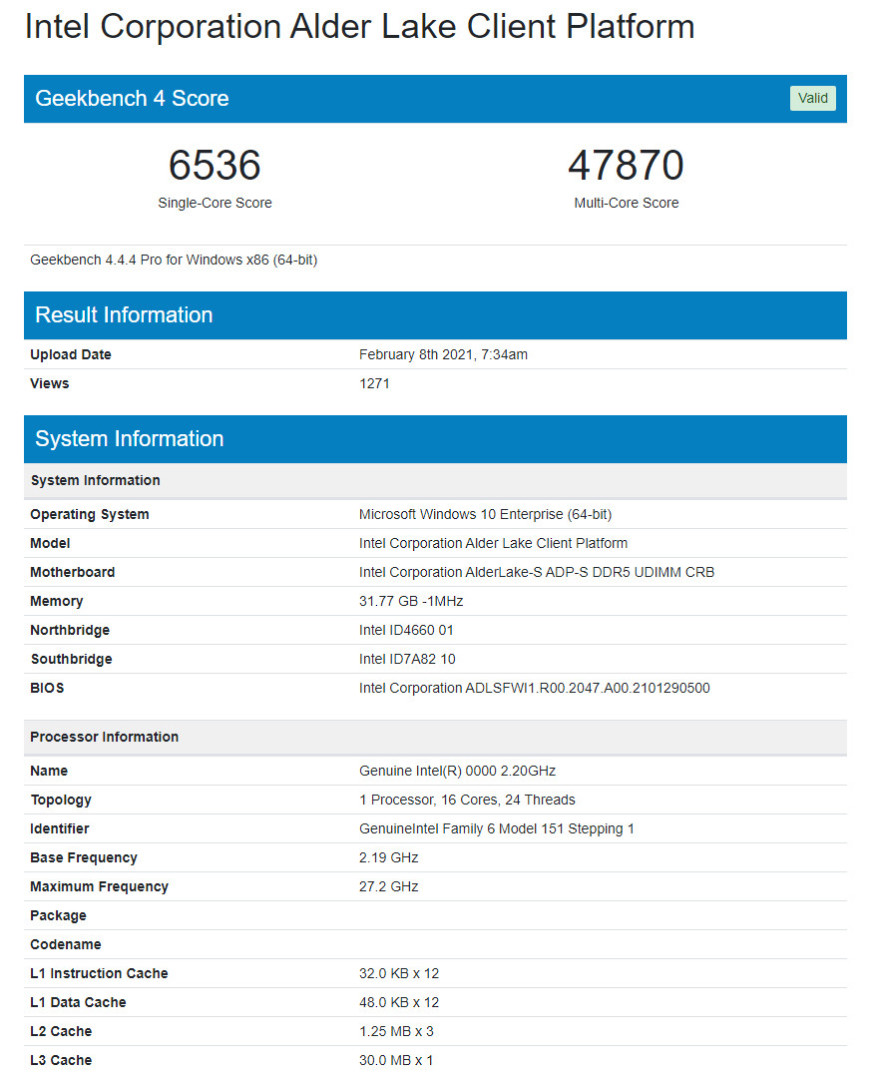Viewport: 875px width, 1080px height.
Task: Click the processor name Genuine Intel 0000 2.20GHz
Action: click(x=457, y=771)
